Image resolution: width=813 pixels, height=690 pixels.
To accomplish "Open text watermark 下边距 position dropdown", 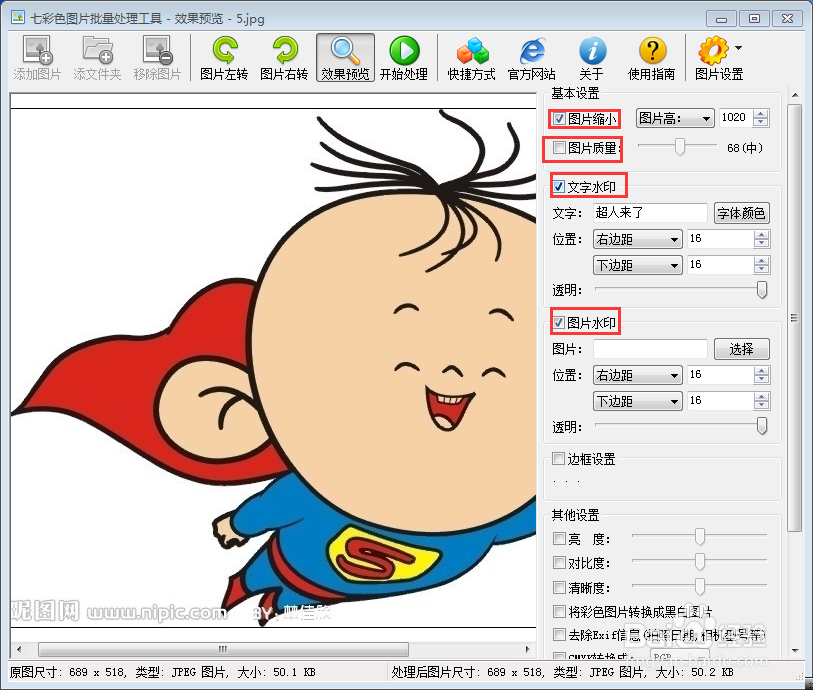I will (637, 265).
